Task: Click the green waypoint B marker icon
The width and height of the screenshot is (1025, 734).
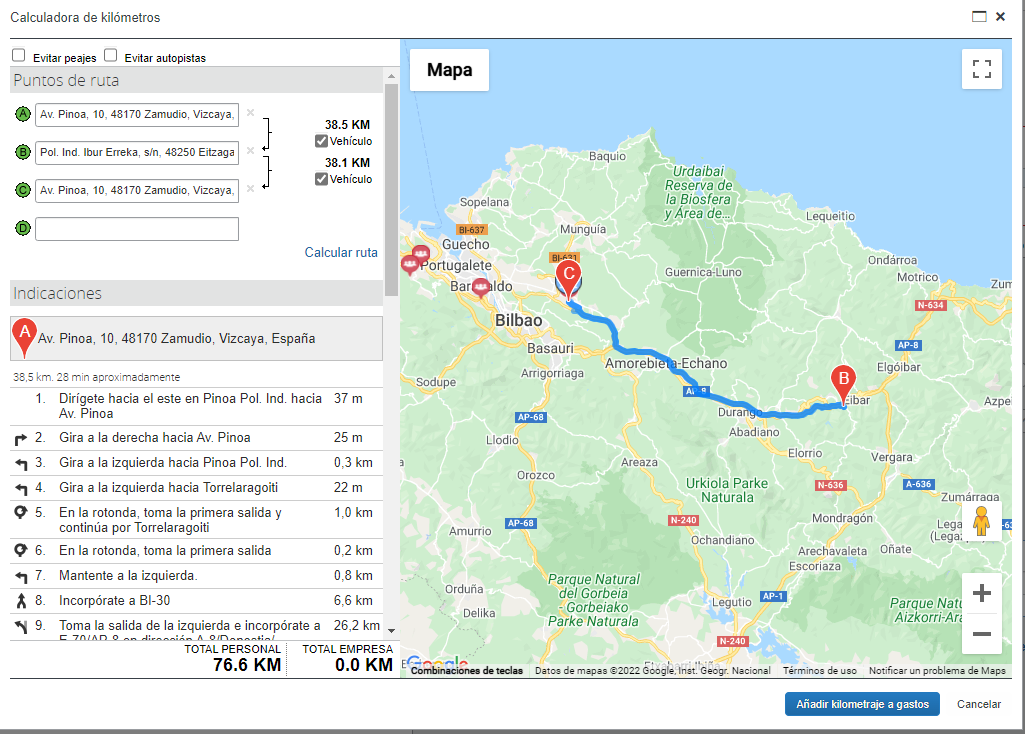Action: point(23,152)
